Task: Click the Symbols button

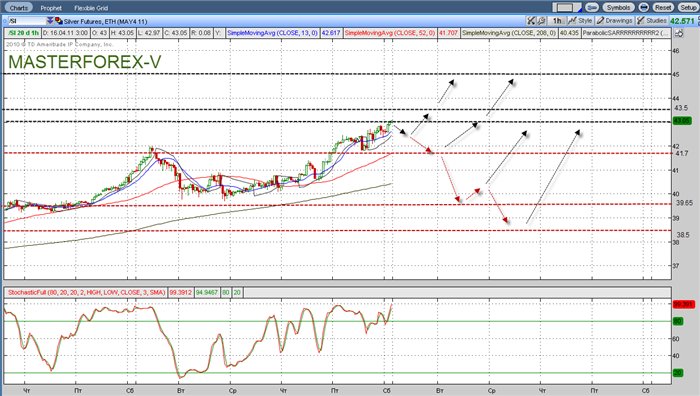Action: (x=618, y=8)
